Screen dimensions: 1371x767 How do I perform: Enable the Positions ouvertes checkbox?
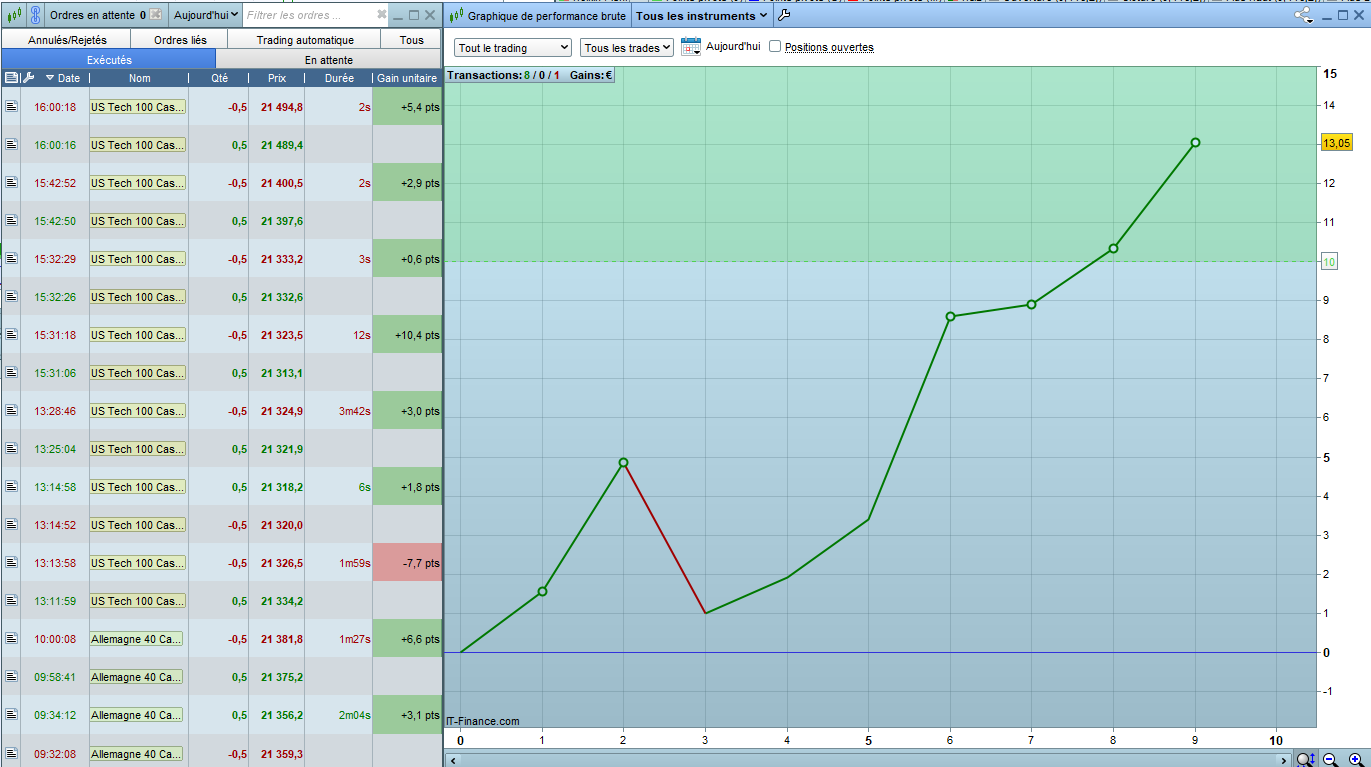tap(775, 47)
